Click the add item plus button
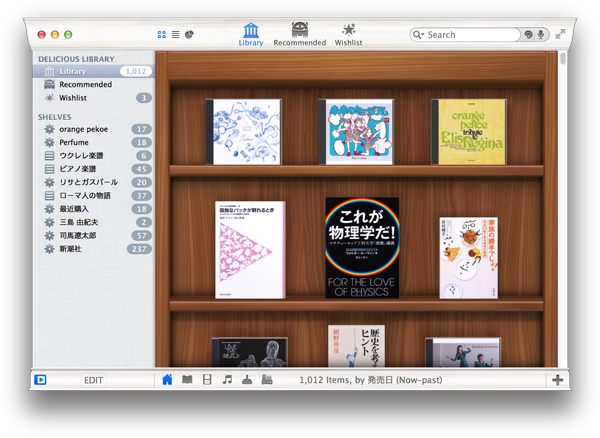Viewport: 600px width, 438px height. (557, 380)
